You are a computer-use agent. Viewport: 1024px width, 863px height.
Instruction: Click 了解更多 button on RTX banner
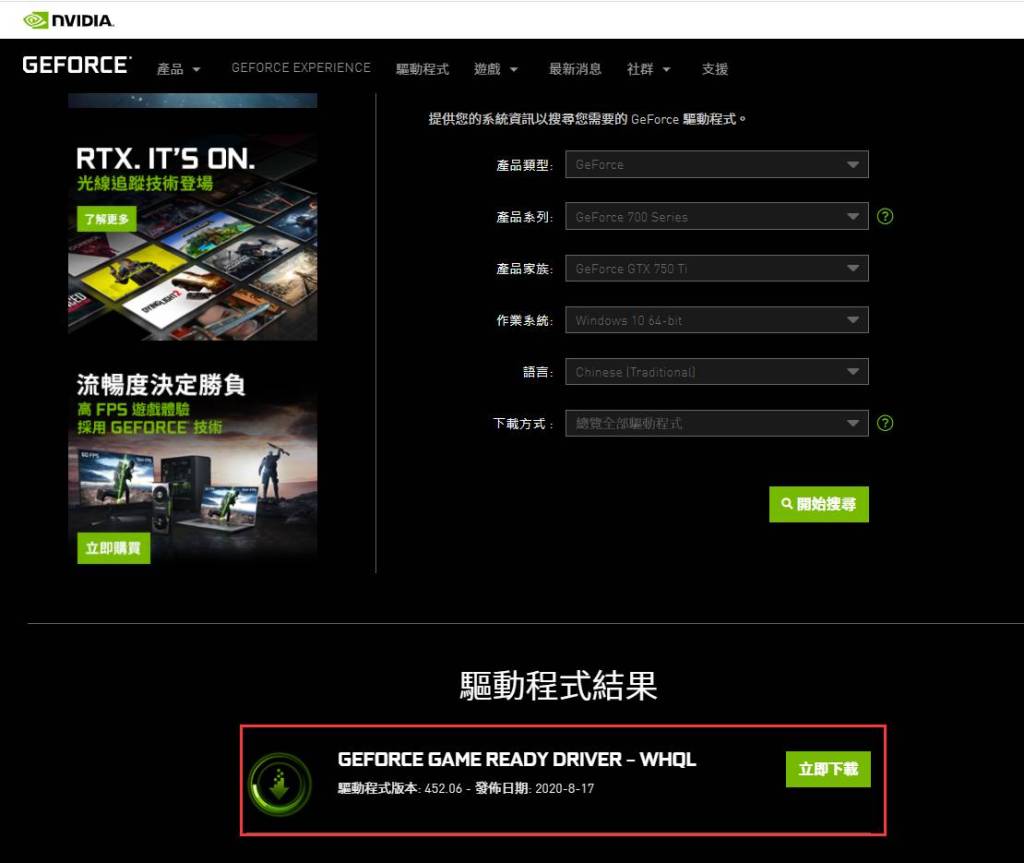106,219
